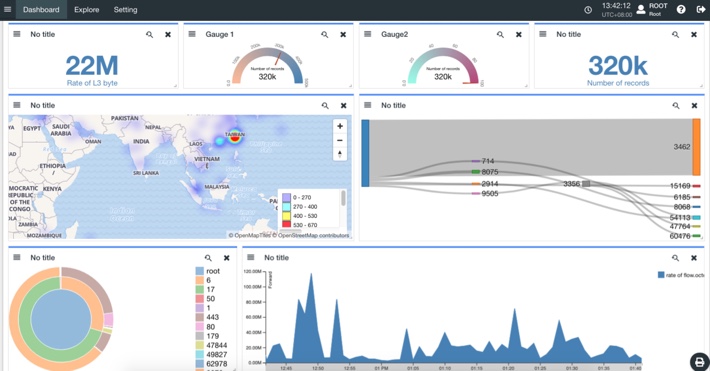Open the map panel menu icon
The height and width of the screenshot is (371, 710).
[x=17, y=105]
